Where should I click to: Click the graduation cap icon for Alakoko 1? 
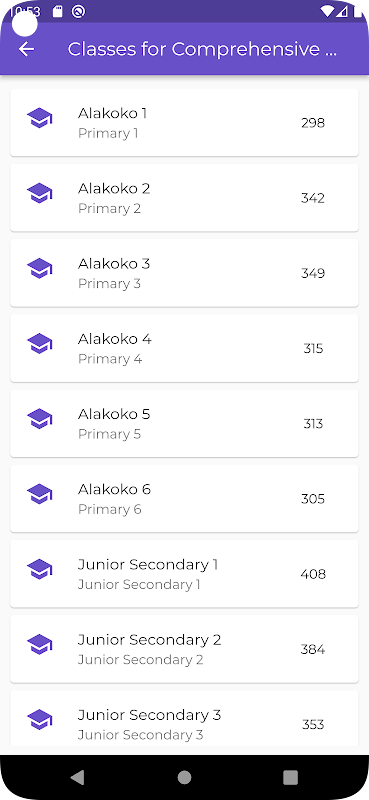coord(40,118)
